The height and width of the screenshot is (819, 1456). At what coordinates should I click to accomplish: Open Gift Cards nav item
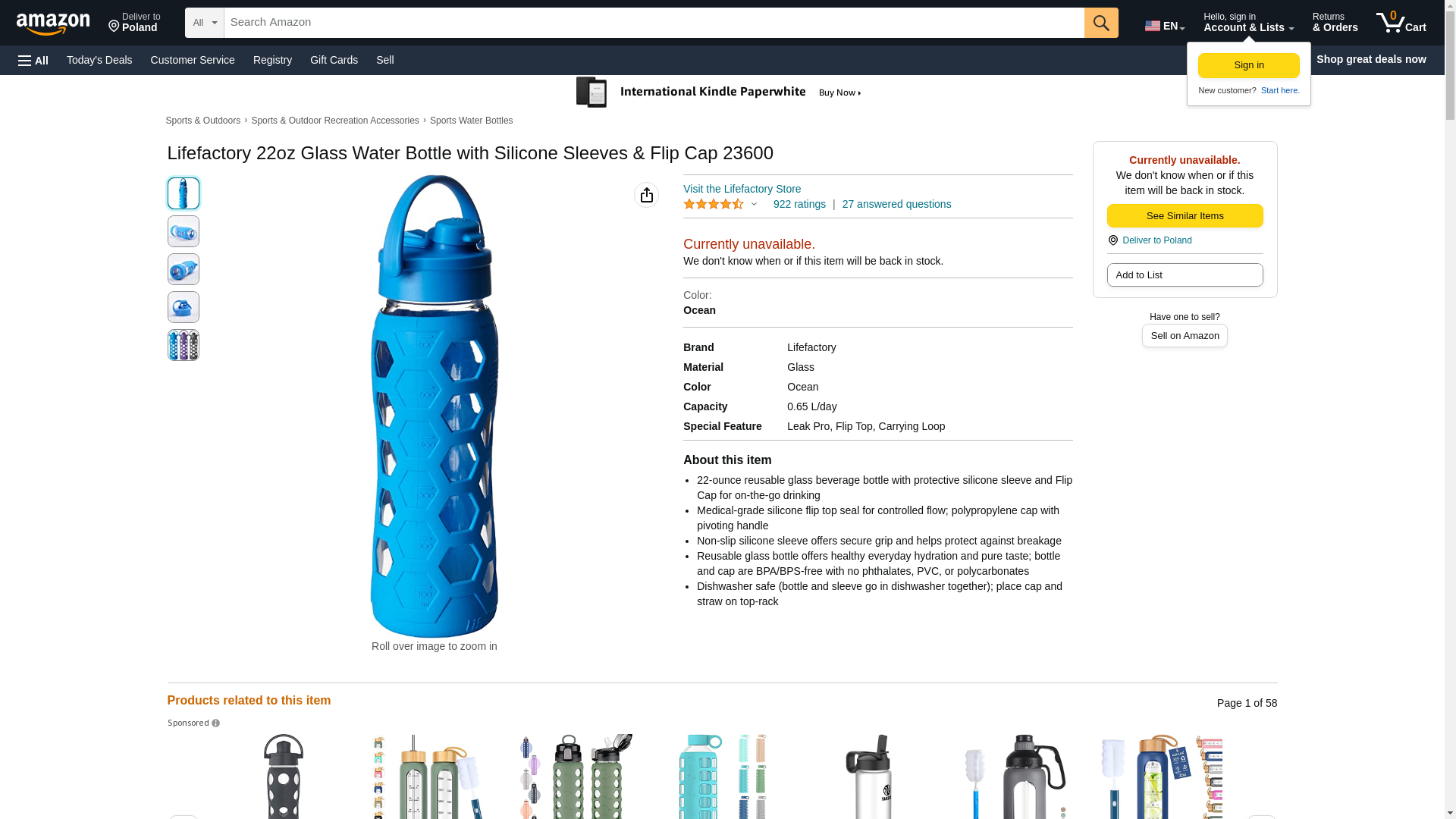click(x=334, y=60)
